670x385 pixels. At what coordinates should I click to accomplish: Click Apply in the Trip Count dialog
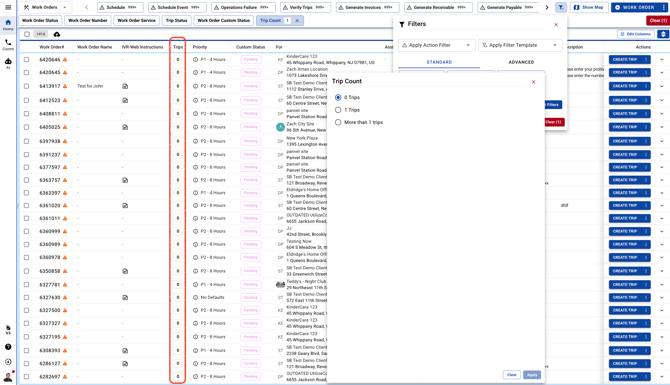pyautogui.click(x=532, y=375)
